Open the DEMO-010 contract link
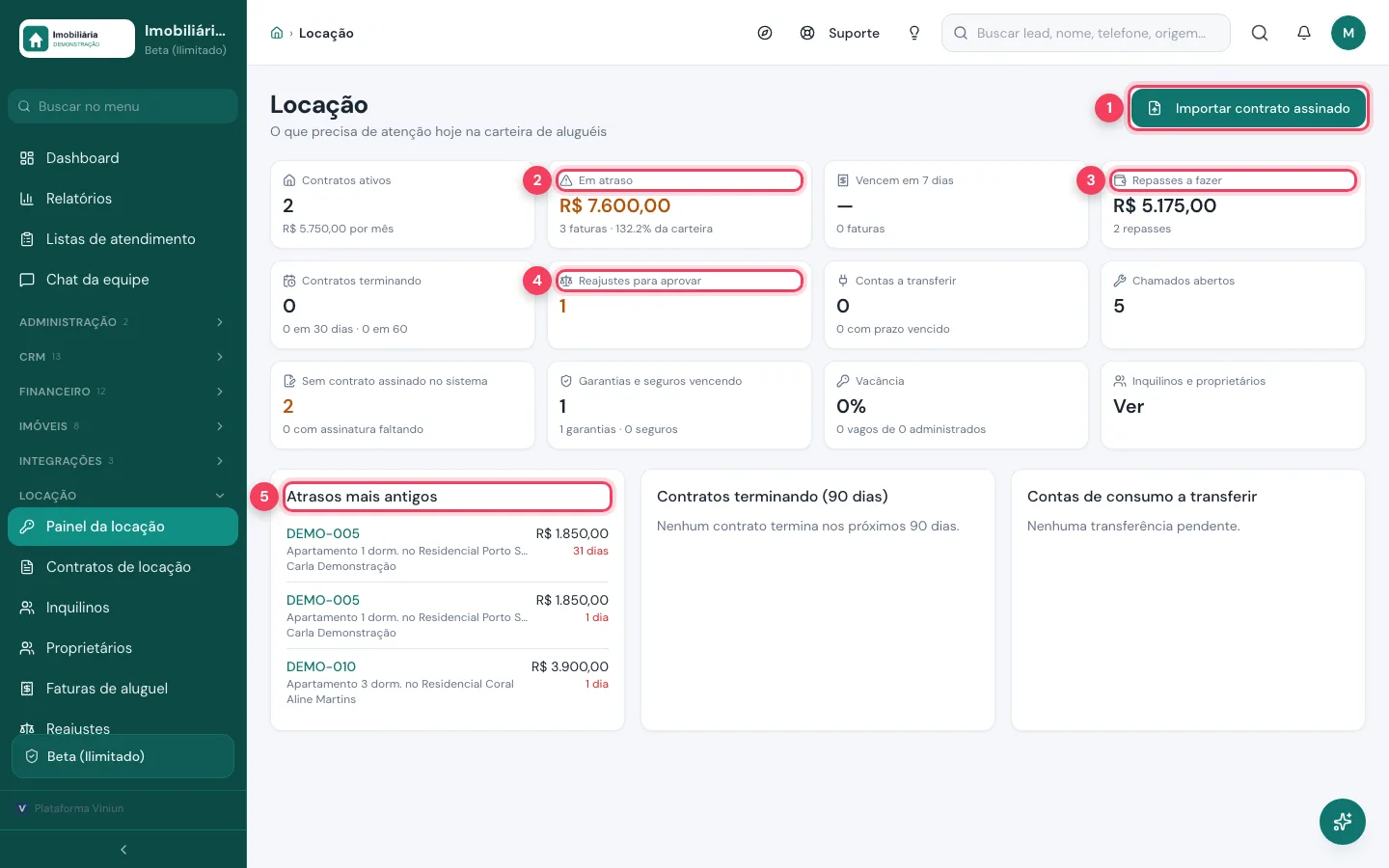Image resolution: width=1389 pixels, height=868 pixels. (x=321, y=666)
